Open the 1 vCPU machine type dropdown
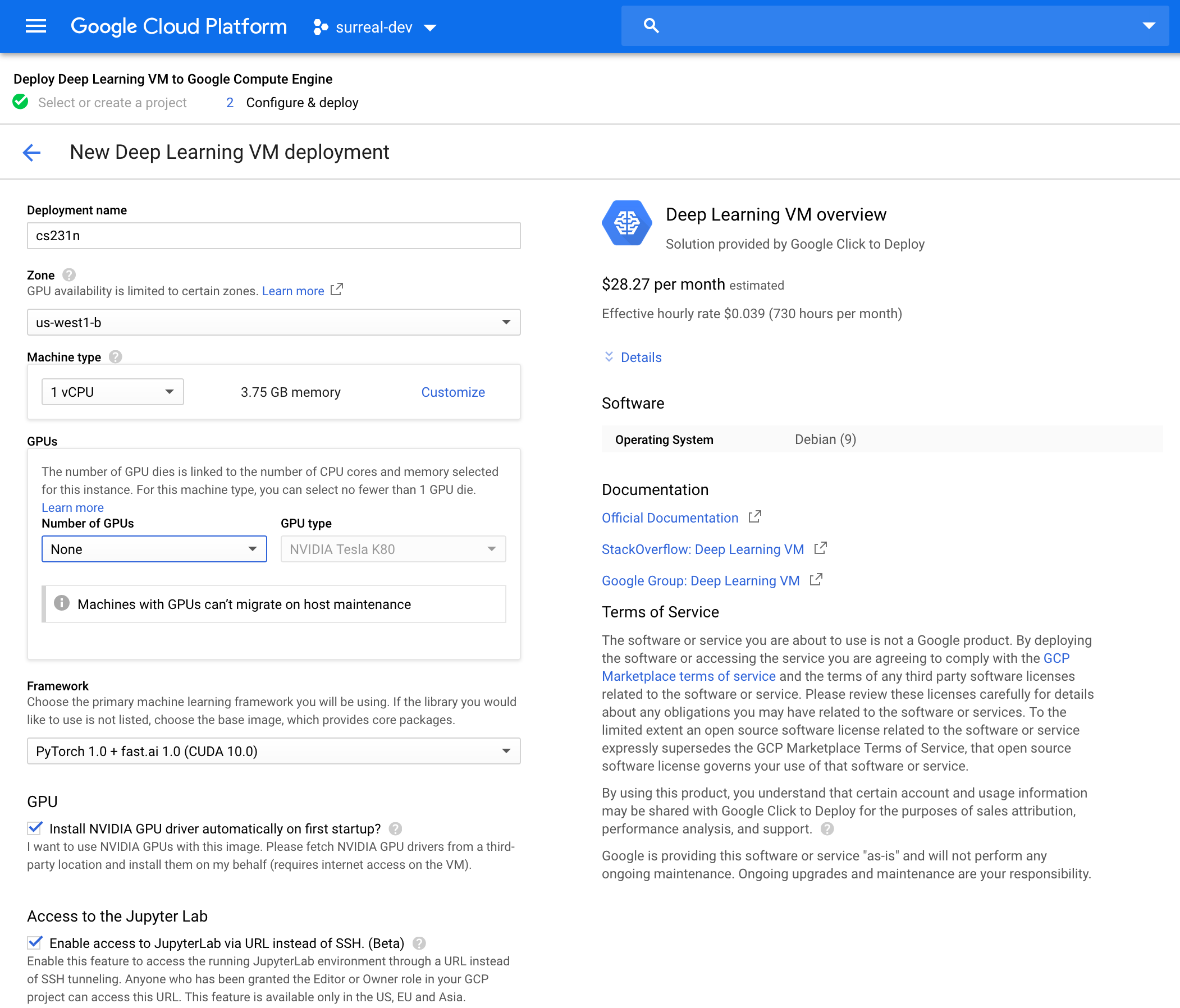Image resolution: width=1180 pixels, height=1008 pixels. click(x=112, y=392)
